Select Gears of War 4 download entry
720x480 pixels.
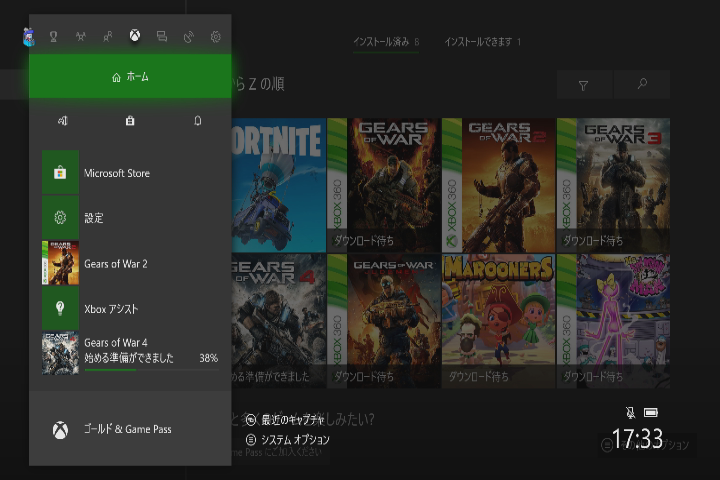click(x=130, y=353)
